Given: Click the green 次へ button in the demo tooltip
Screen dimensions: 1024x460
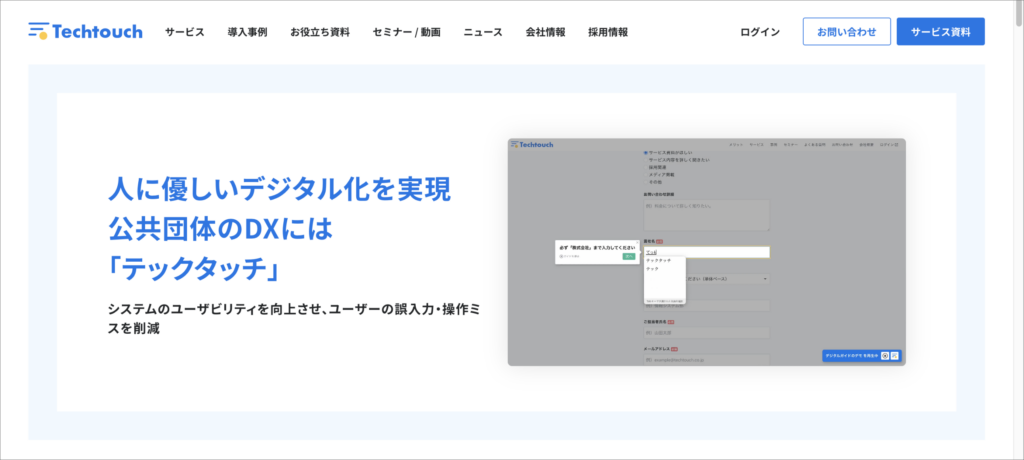Looking at the screenshot, I should point(629,257).
